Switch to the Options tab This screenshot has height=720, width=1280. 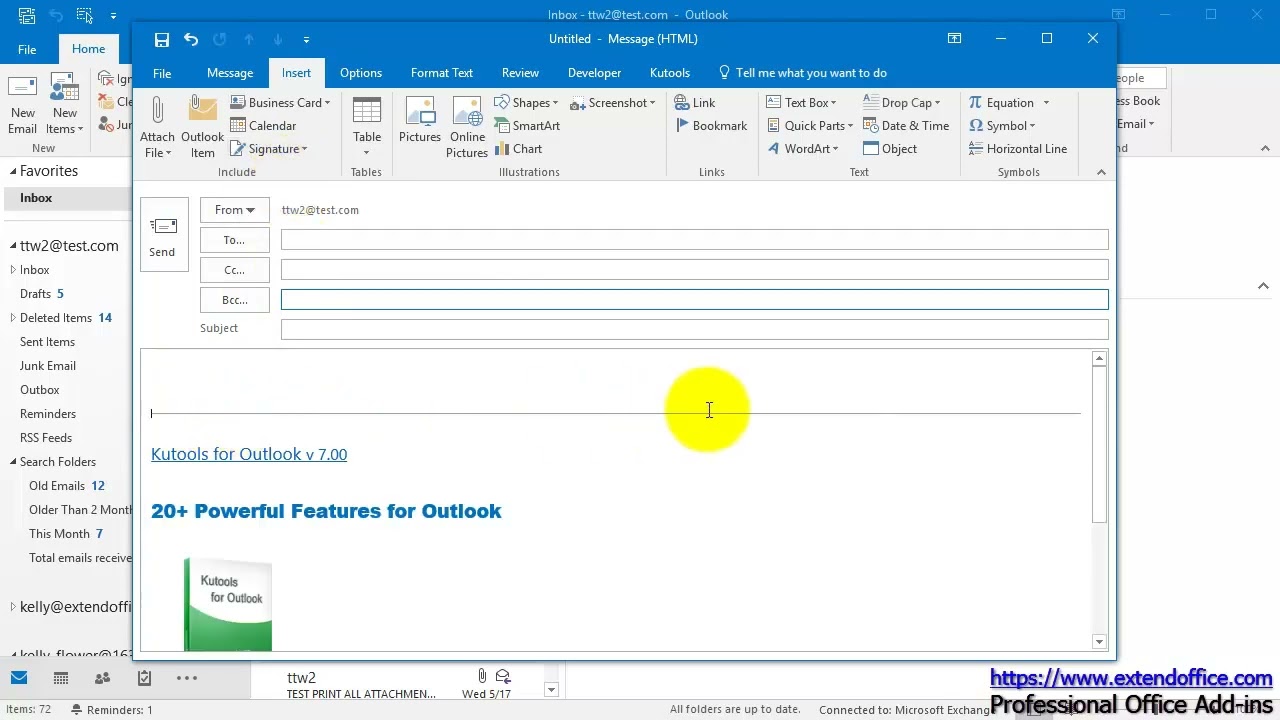pos(361,73)
